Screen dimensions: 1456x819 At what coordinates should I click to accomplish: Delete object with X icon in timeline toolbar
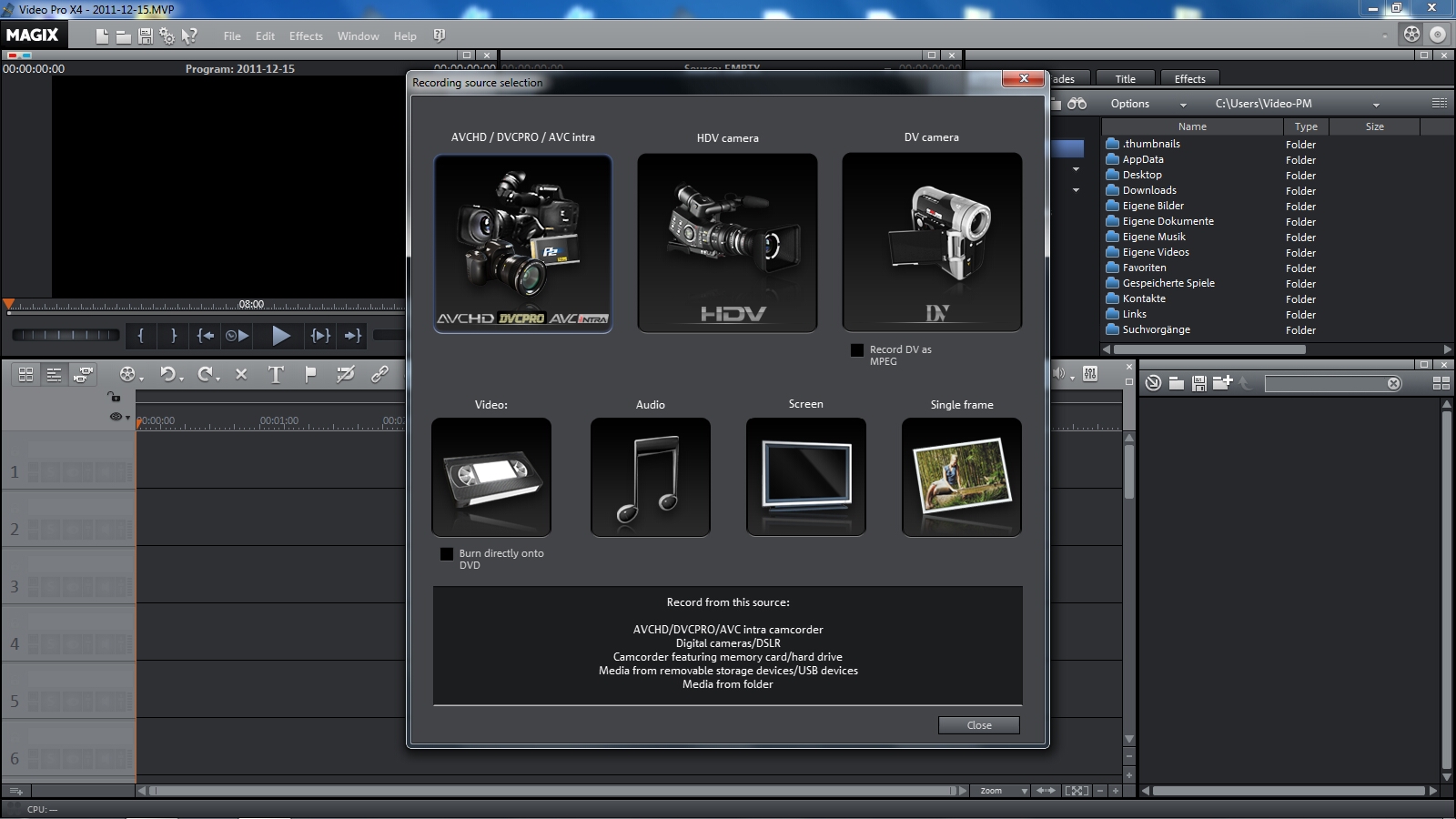(241, 374)
